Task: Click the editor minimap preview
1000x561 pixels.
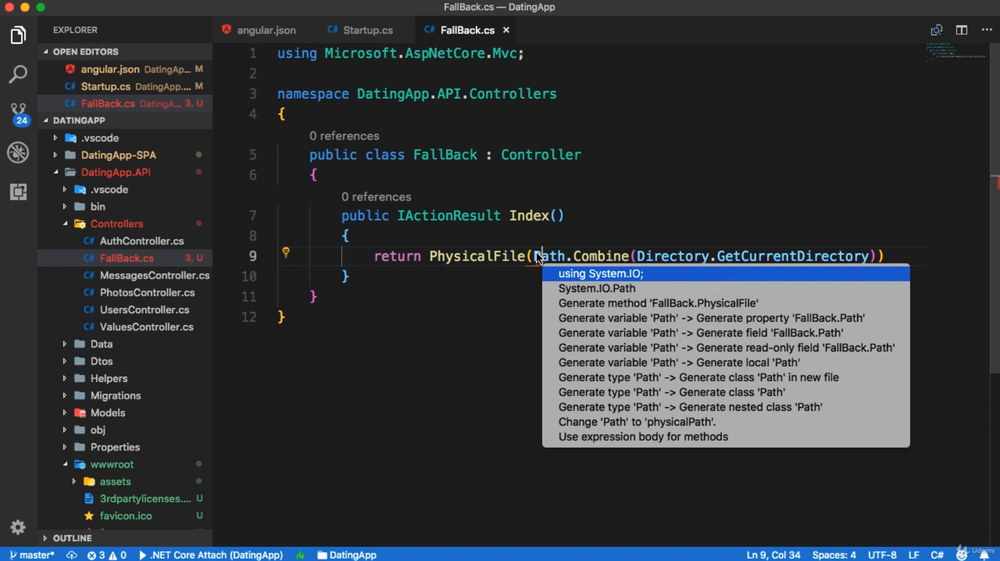Action: click(x=957, y=51)
